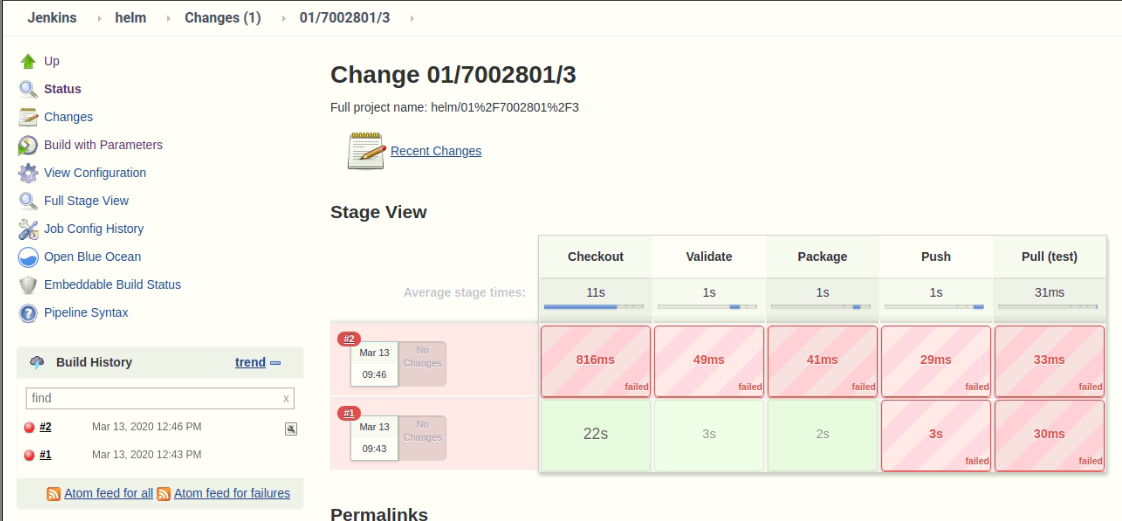Open the helm breadcrumb
Viewport: 1122px width, 521px height.
click(130, 18)
